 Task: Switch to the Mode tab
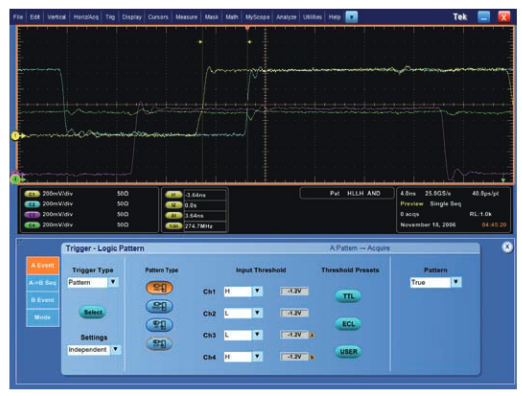43,317
